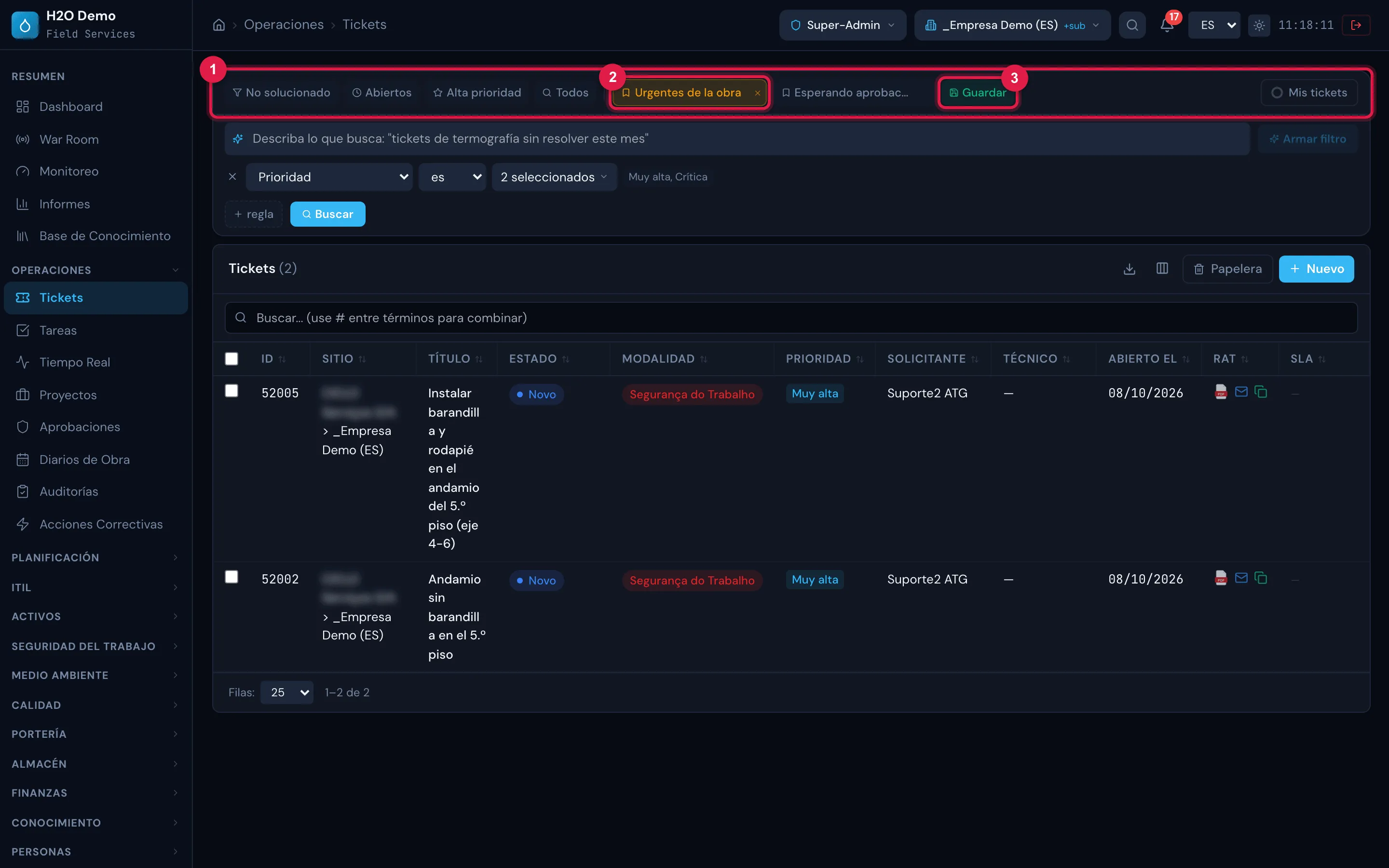Open the global search icon in header

click(x=1132, y=25)
